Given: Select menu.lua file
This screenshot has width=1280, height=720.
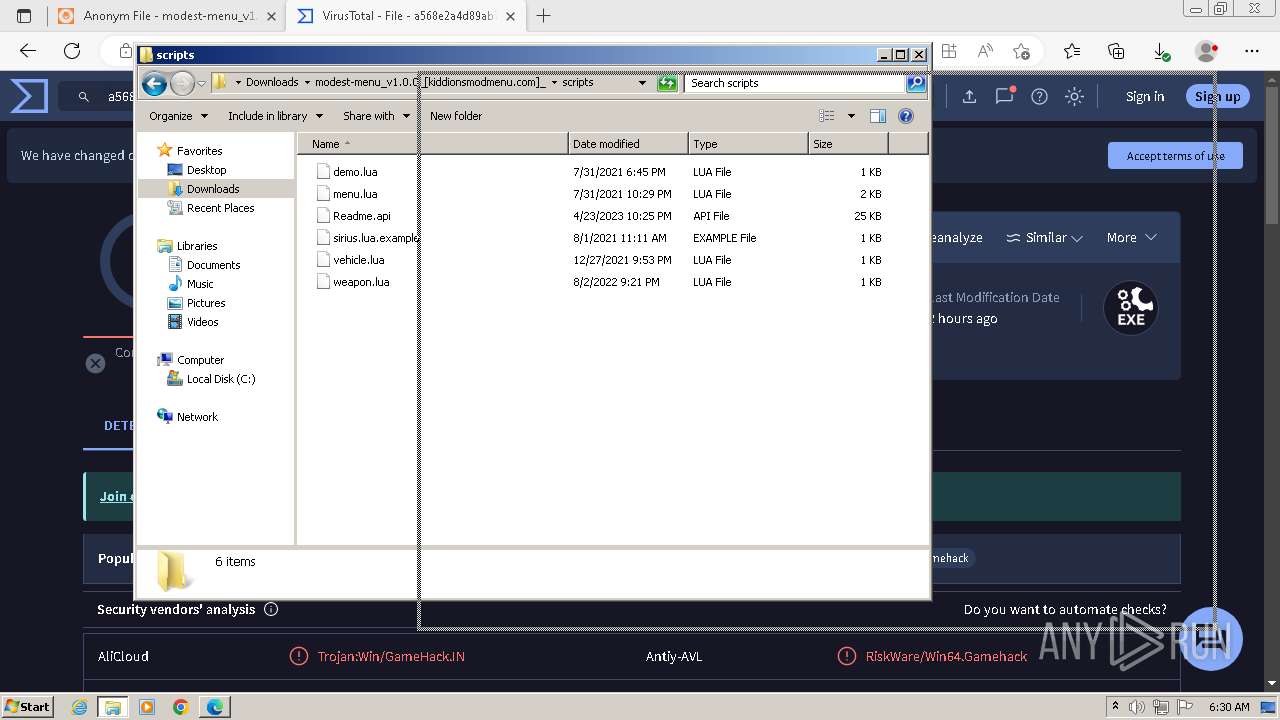Looking at the screenshot, I should pyautogui.click(x=355, y=194).
